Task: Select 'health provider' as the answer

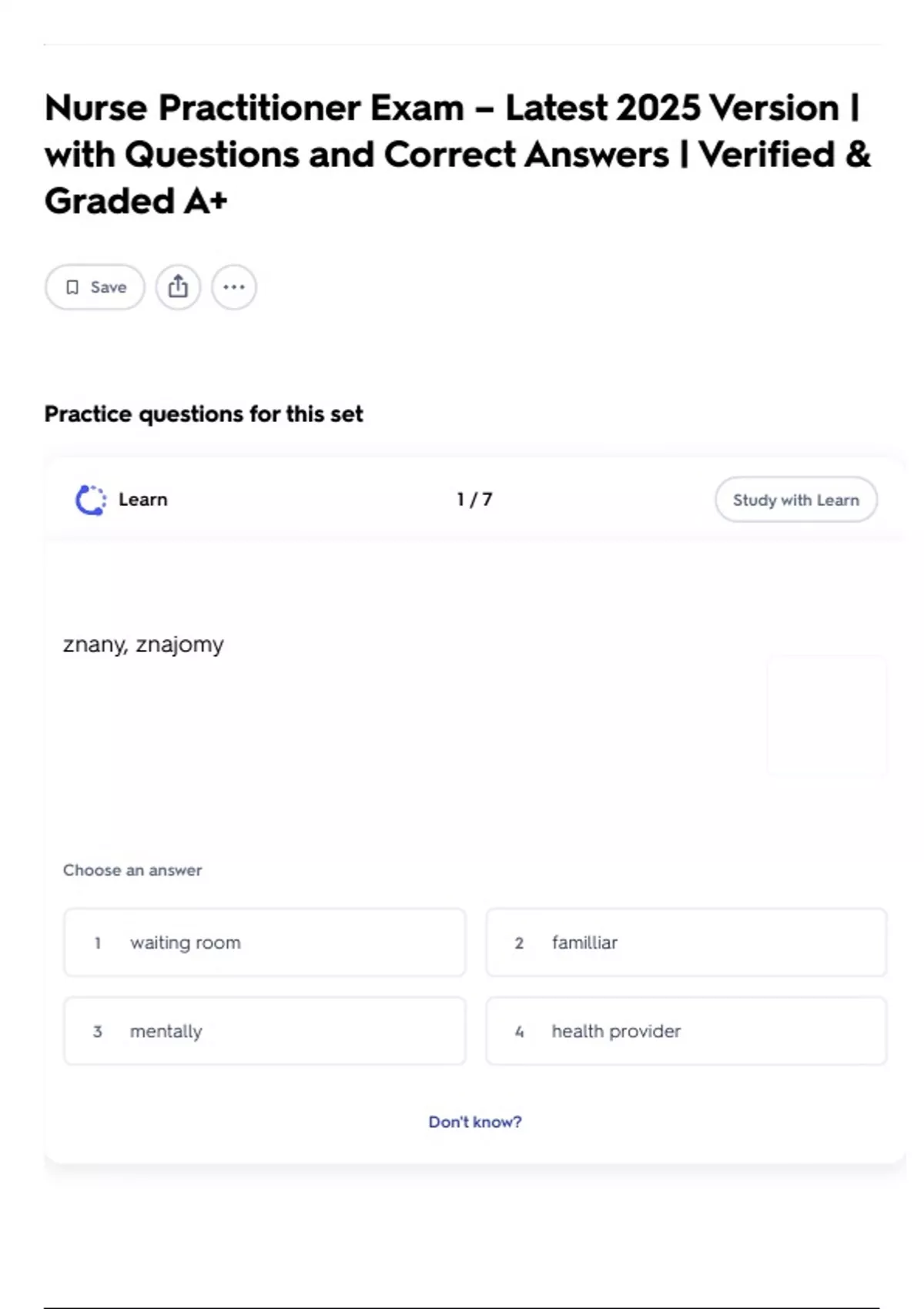Action: click(685, 1031)
